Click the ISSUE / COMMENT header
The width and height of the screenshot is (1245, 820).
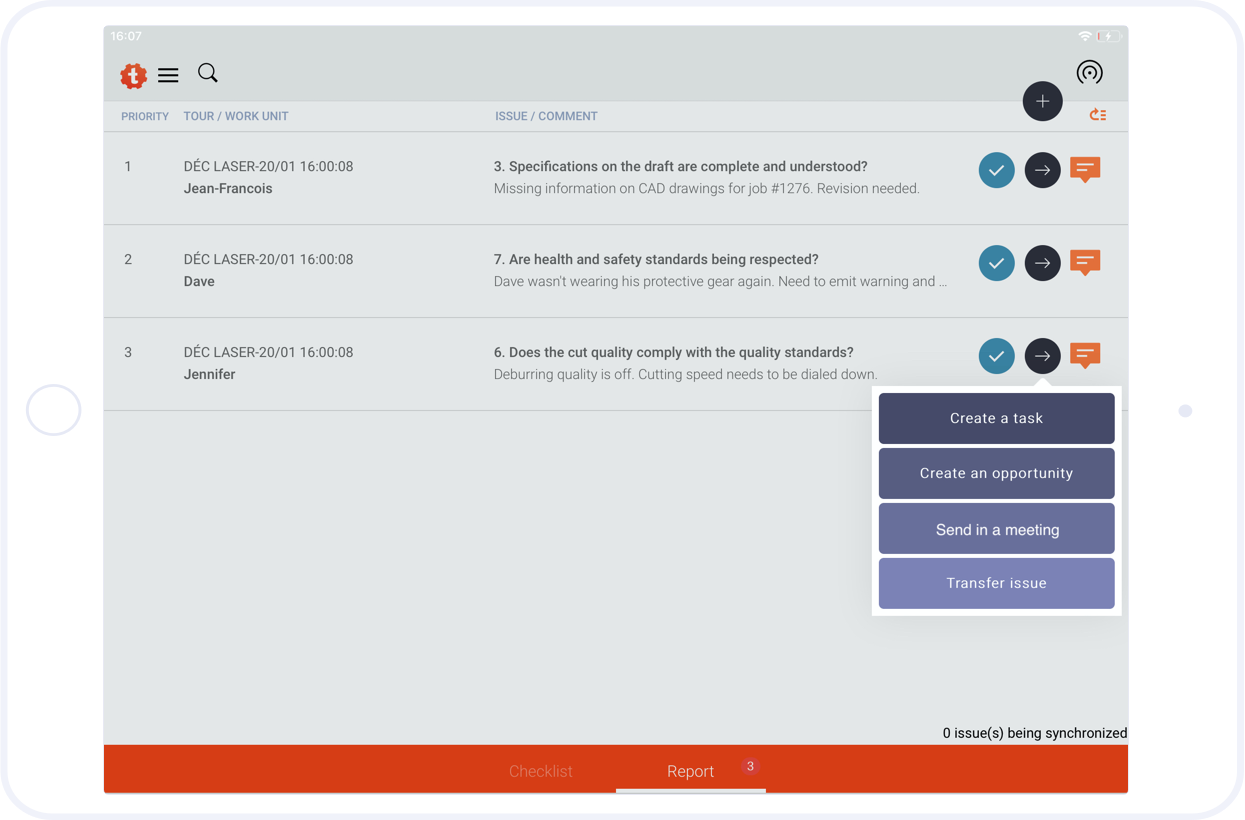tap(546, 116)
